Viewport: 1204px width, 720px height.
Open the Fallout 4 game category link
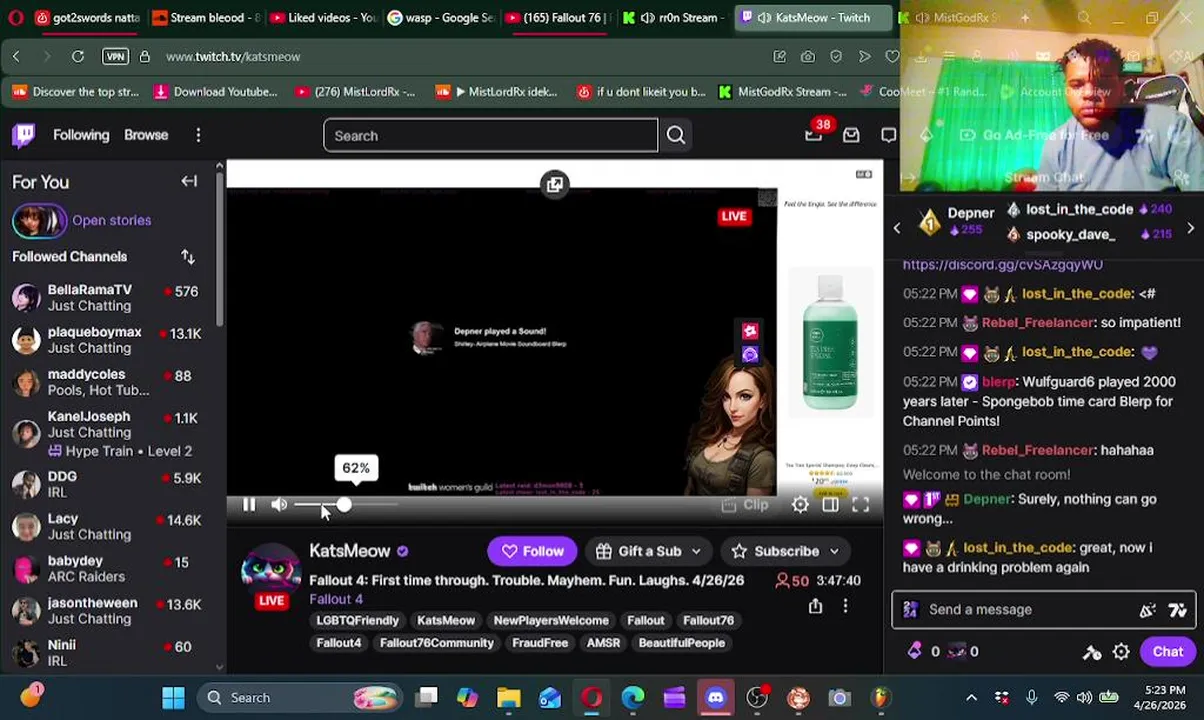pyautogui.click(x=336, y=599)
